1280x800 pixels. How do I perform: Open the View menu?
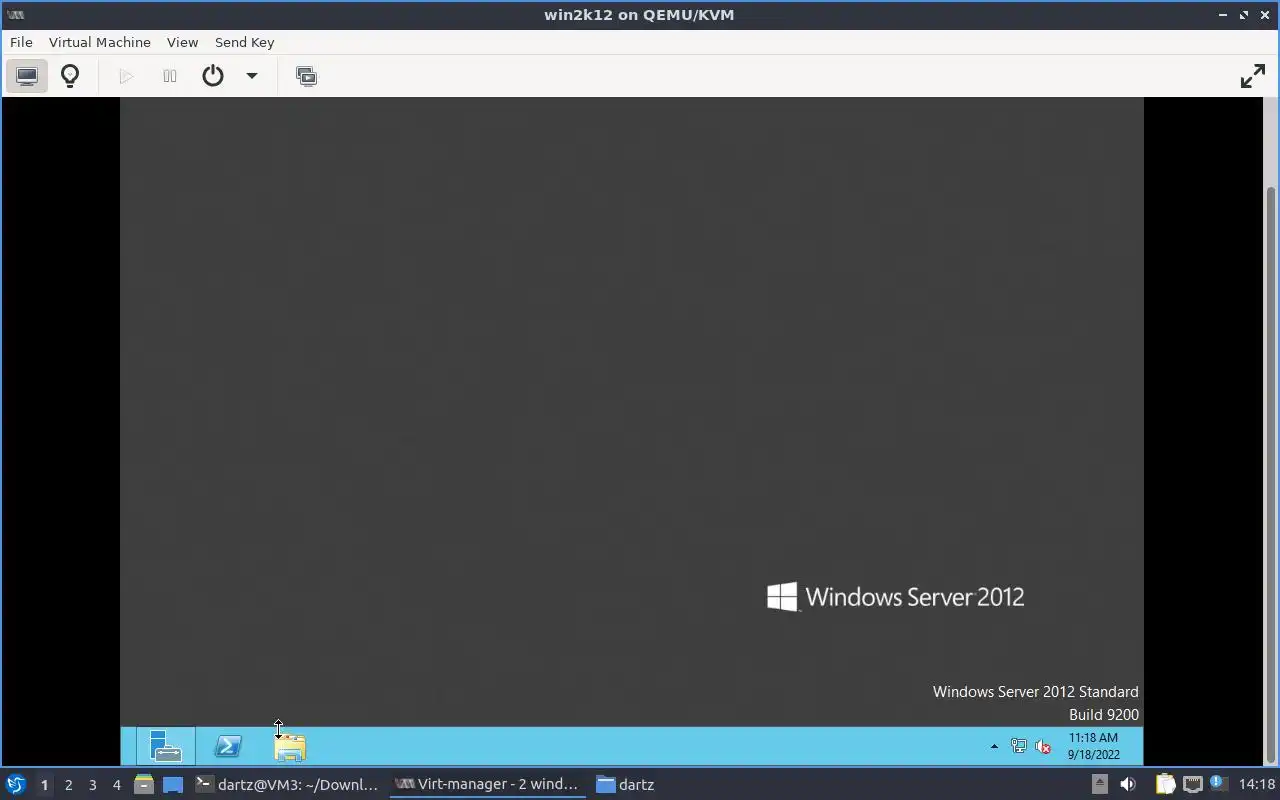pos(182,42)
